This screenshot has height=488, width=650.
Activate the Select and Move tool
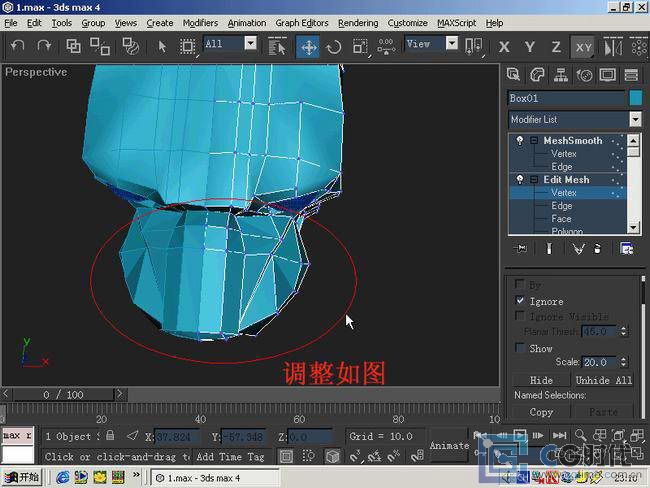[308, 47]
